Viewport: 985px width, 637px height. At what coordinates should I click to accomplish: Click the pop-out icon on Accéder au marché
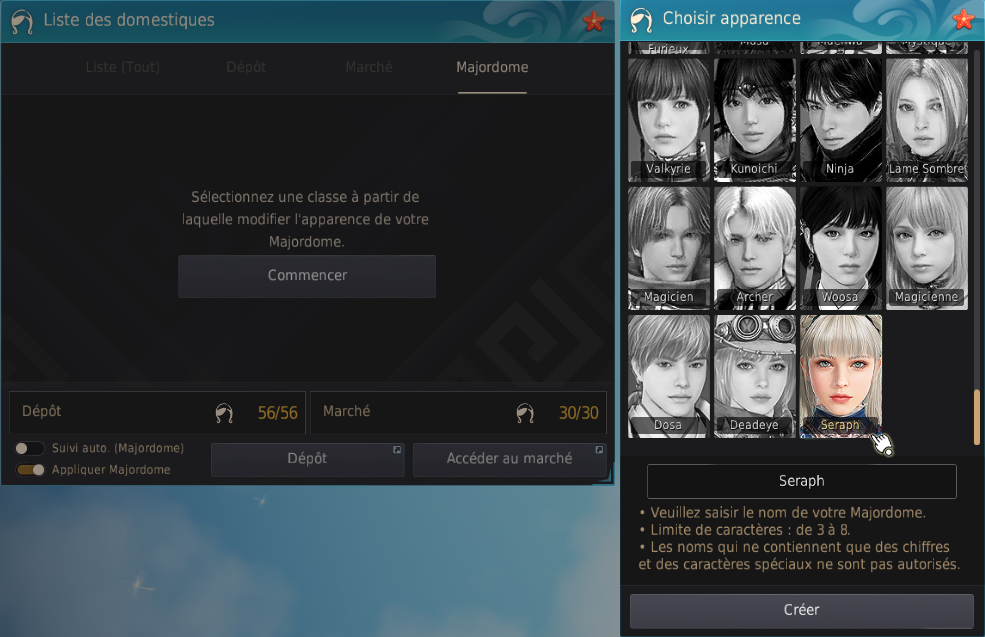(599, 450)
